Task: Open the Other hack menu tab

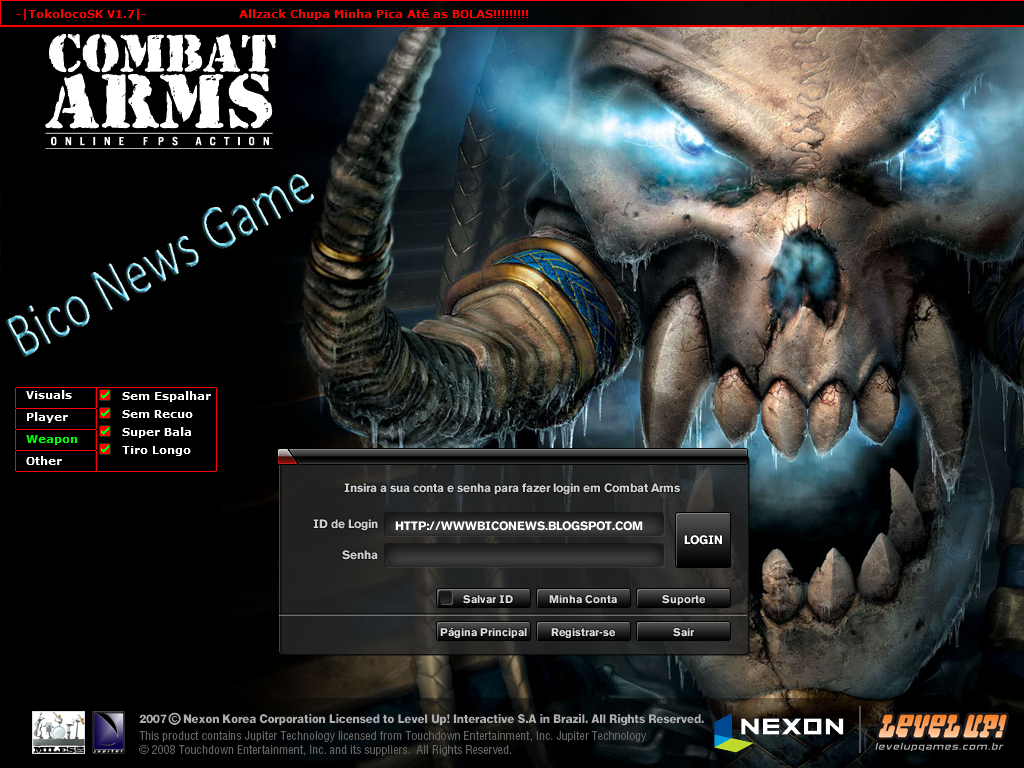Action: pos(56,461)
